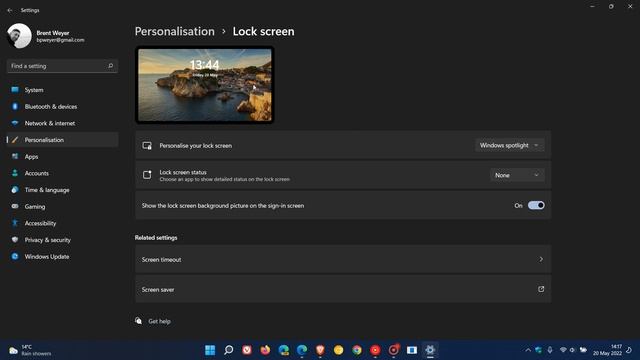Click the Wi-Fi icon in system tray
Screen dimensions: 640x360
(563, 350)
